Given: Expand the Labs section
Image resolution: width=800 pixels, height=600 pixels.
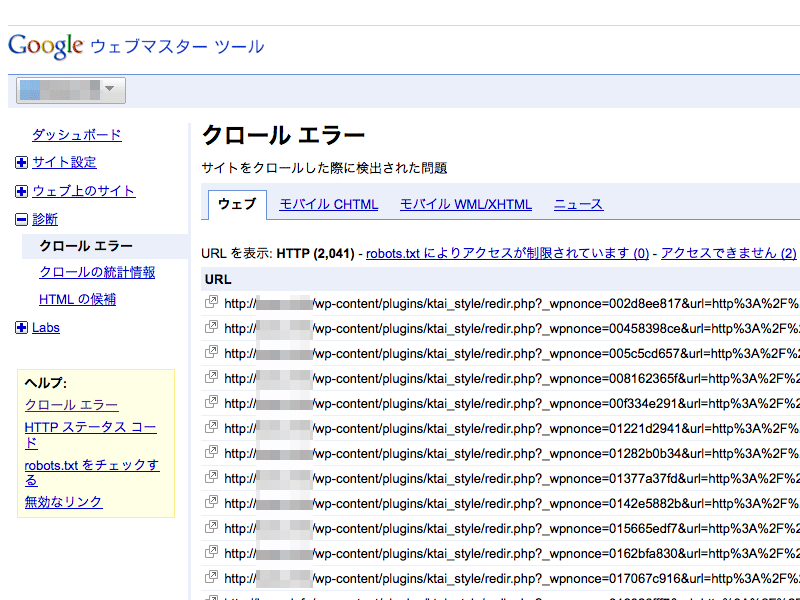Looking at the screenshot, I should [21, 328].
